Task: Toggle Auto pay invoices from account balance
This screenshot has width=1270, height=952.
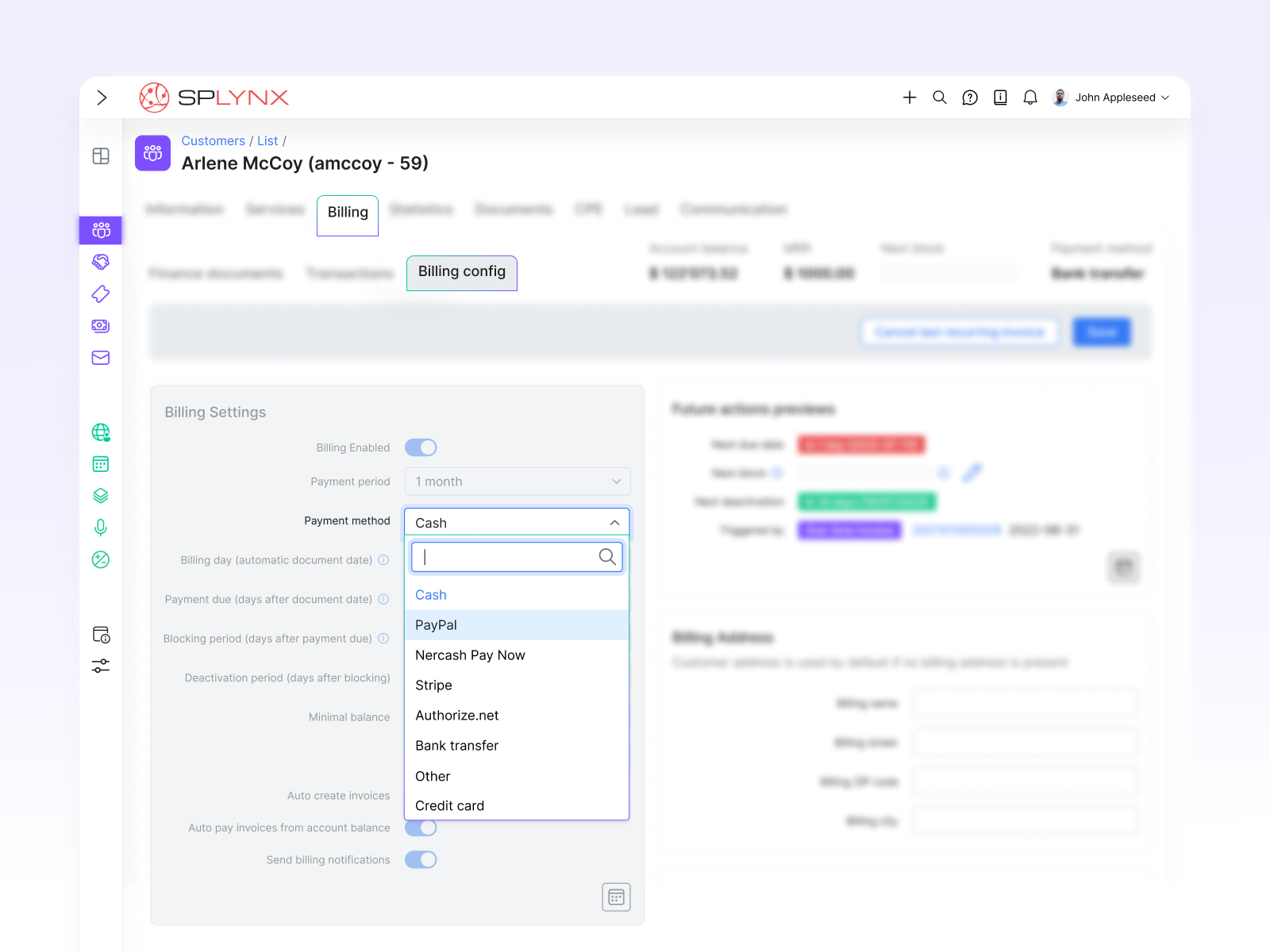Action: click(x=421, y=827)
